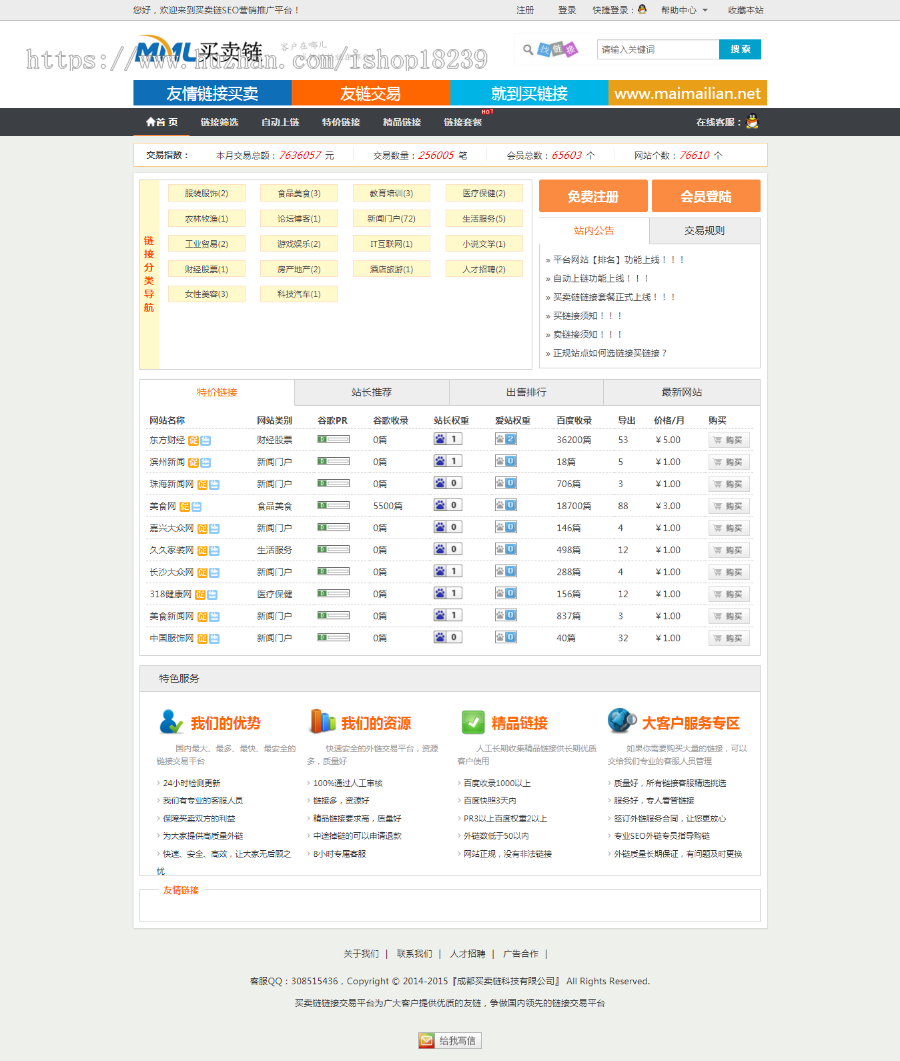Click the 关于我们 footer link
Viewport: 900px width, 1061px height.
361,954
